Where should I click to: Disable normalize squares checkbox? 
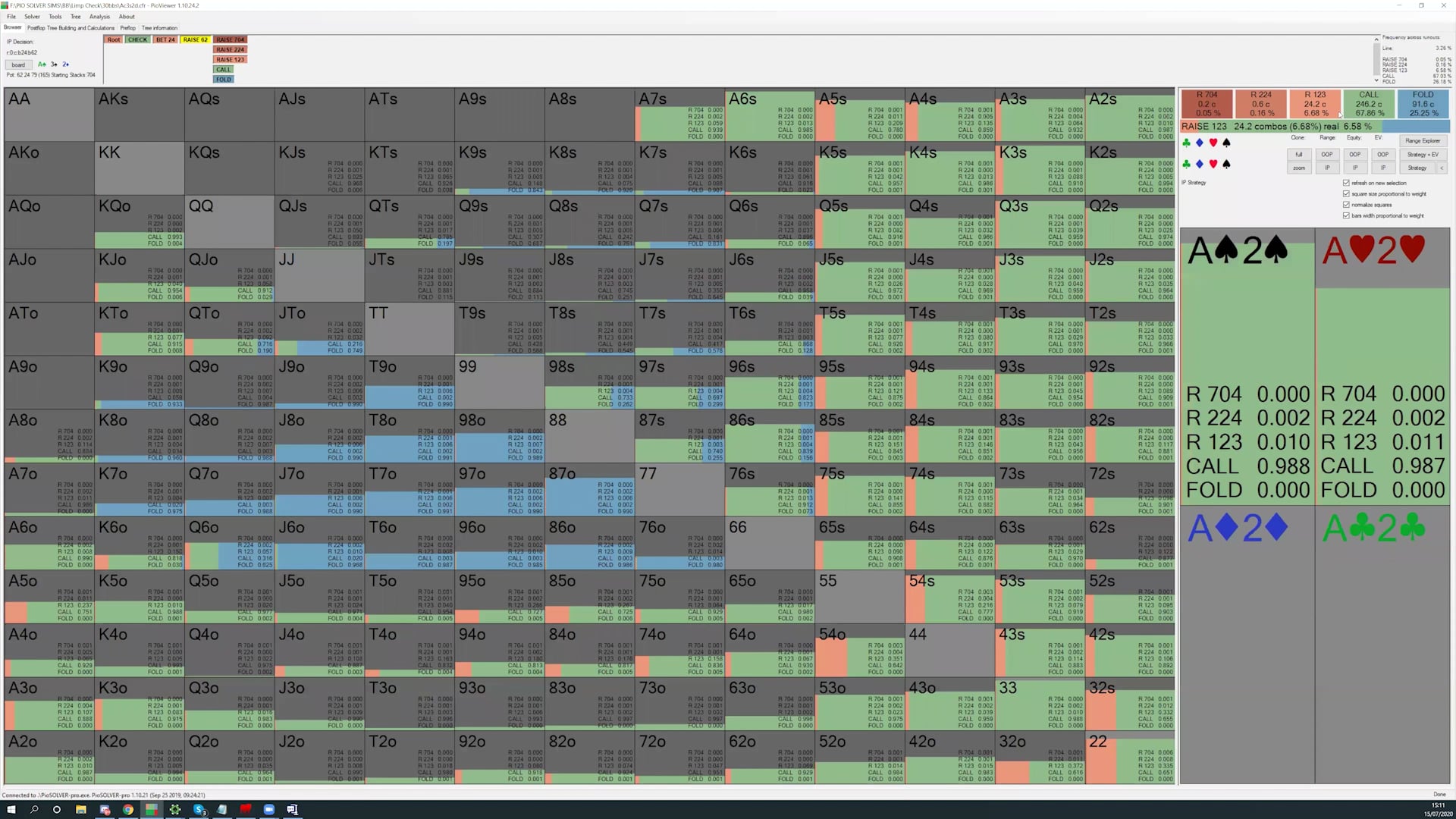click(x=1346, y=205)
